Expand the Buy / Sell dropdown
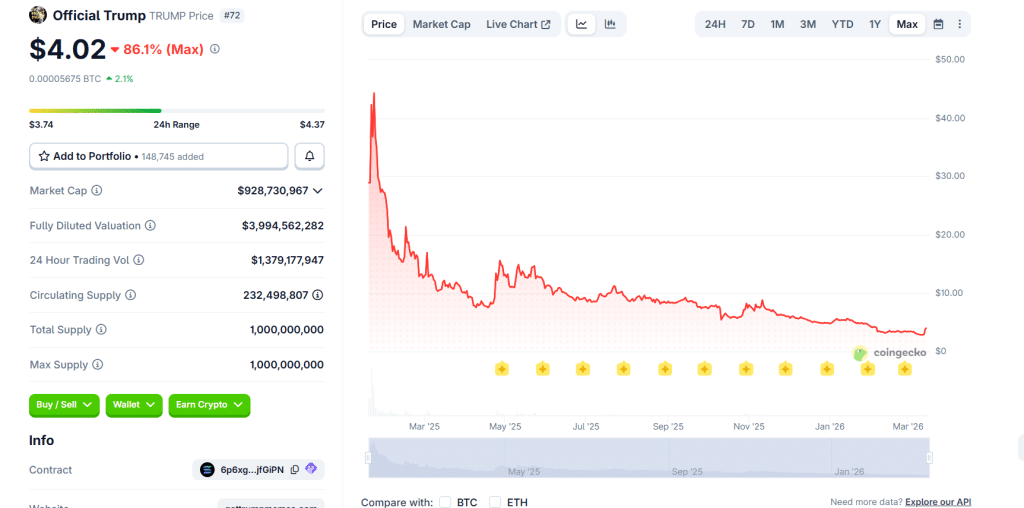The width and height of the screenshot is (1024, 508). (x=65, y=405)
